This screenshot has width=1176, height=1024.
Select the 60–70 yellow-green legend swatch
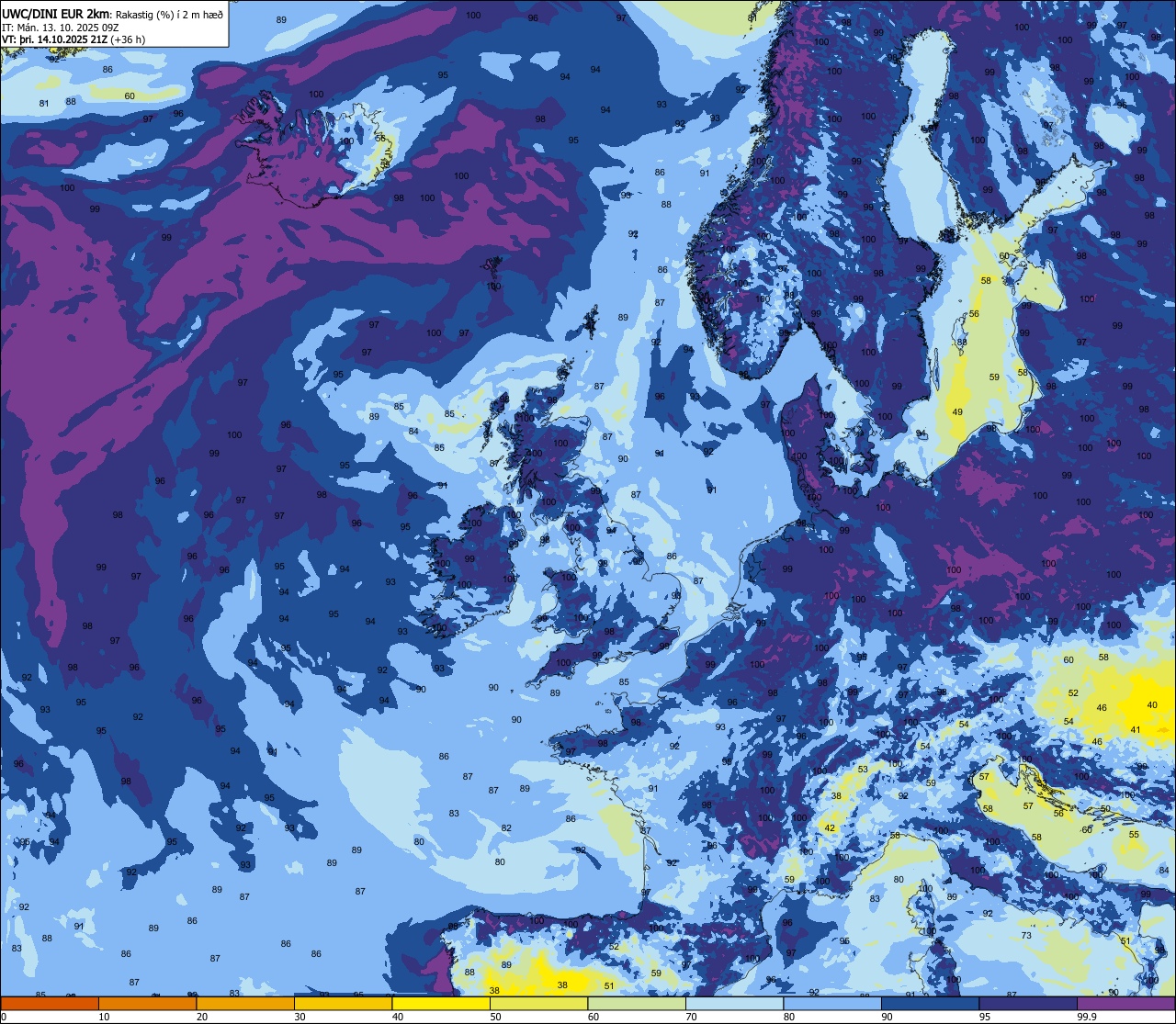637,1003
